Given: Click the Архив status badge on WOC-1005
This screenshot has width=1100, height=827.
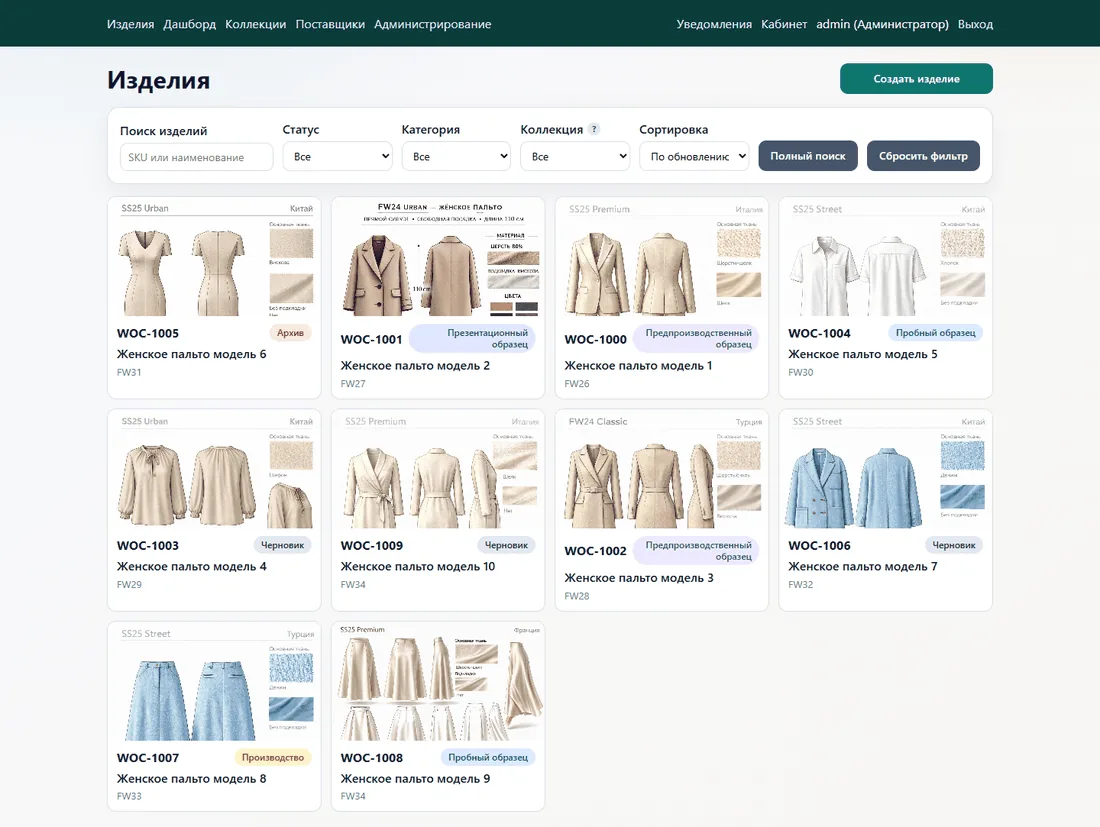Looking at the screenshot, I should coord(290,332).
